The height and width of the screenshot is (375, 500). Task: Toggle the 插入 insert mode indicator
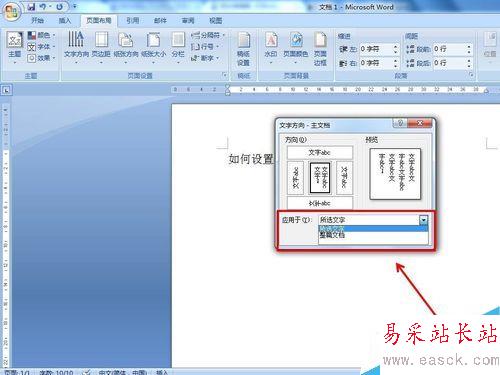(162, 372)
